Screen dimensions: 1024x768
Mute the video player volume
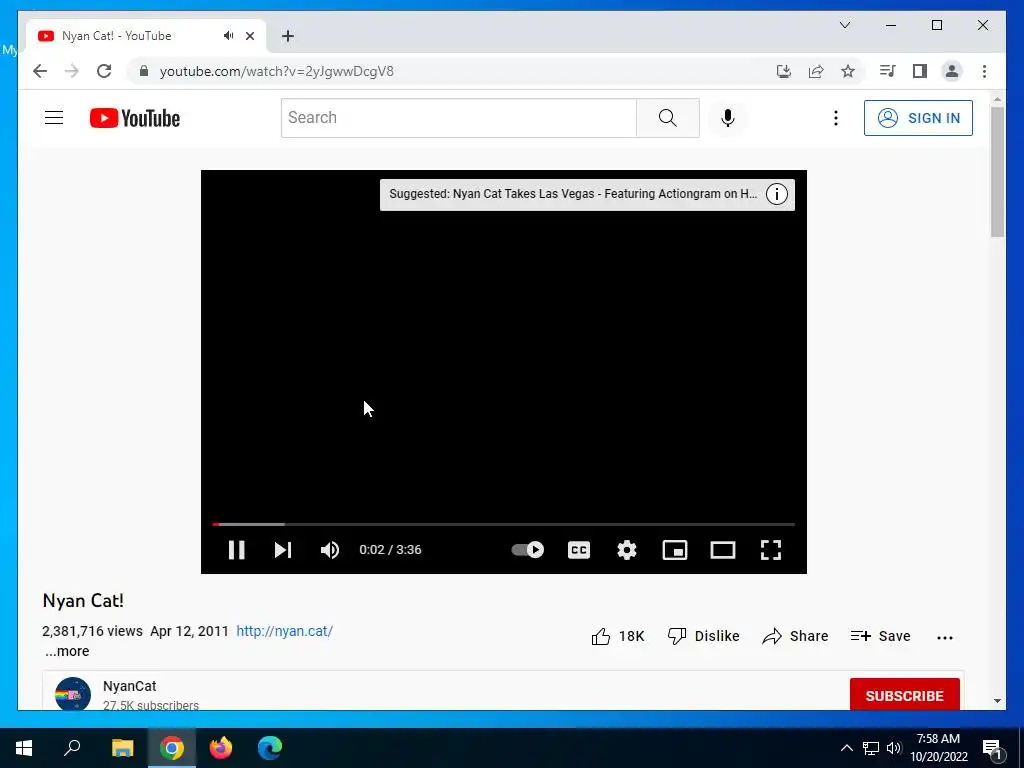click(330, 550)
